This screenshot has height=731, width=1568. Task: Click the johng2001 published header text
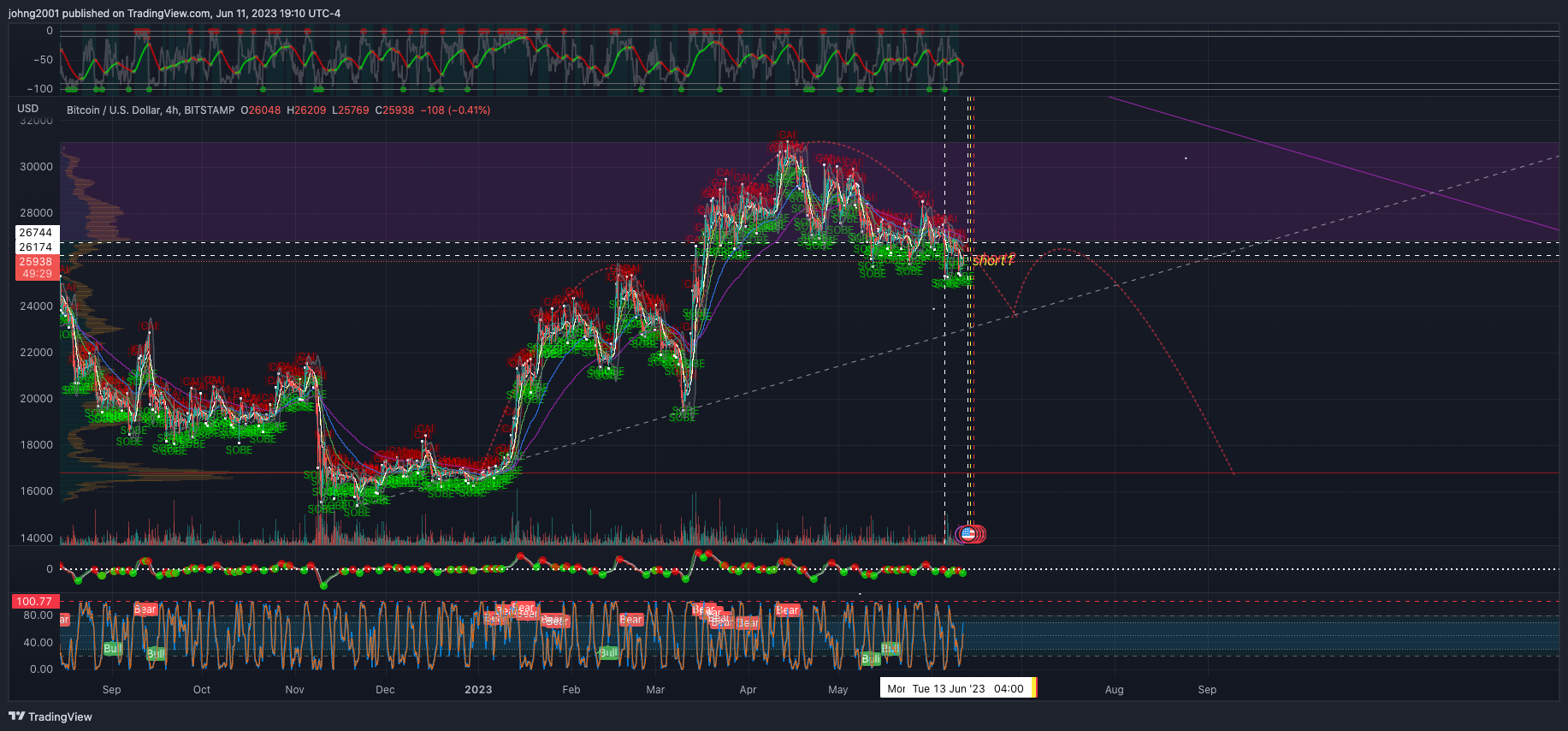[175, 13]
